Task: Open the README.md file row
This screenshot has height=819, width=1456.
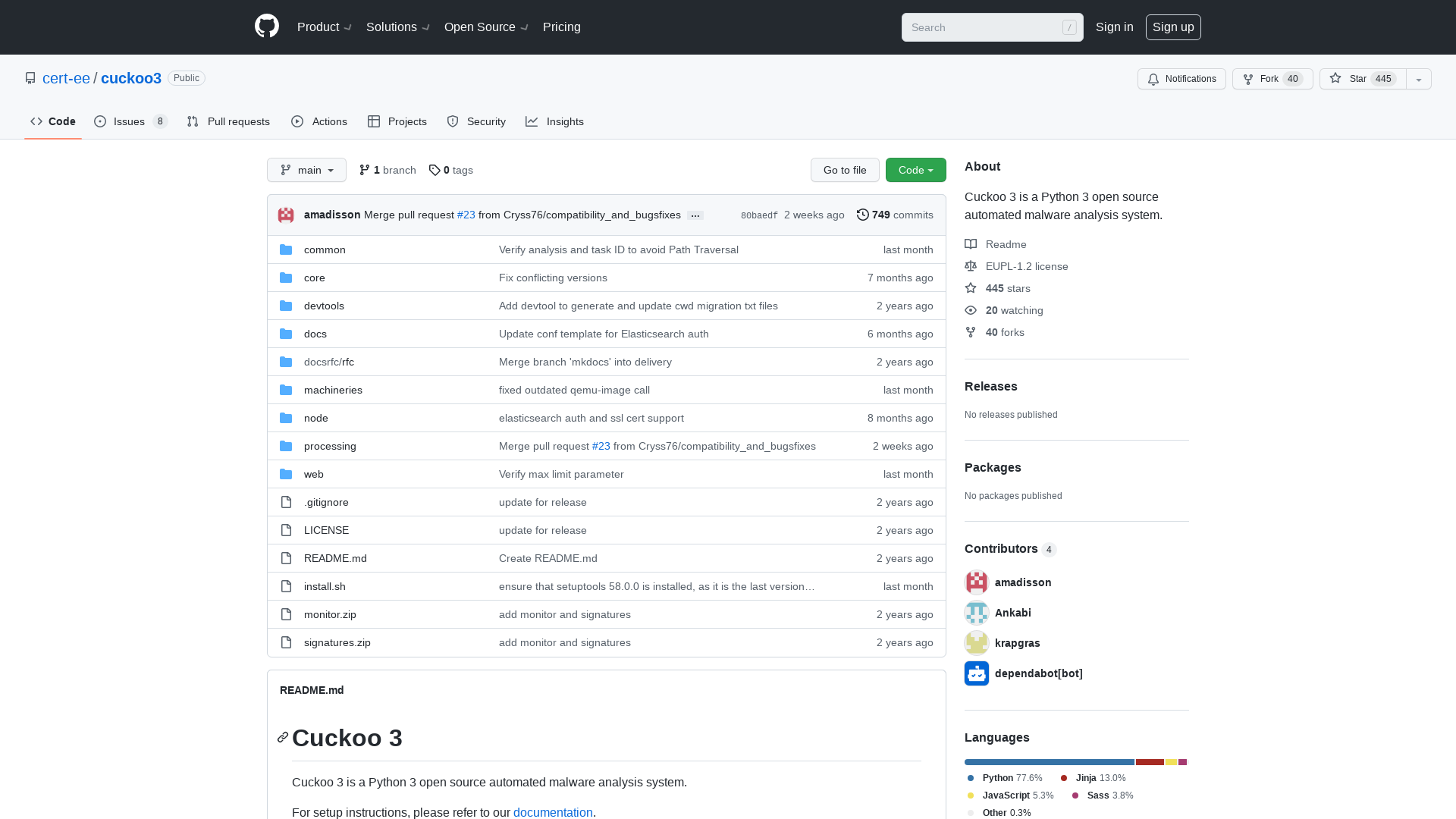Action: [607, 558]
